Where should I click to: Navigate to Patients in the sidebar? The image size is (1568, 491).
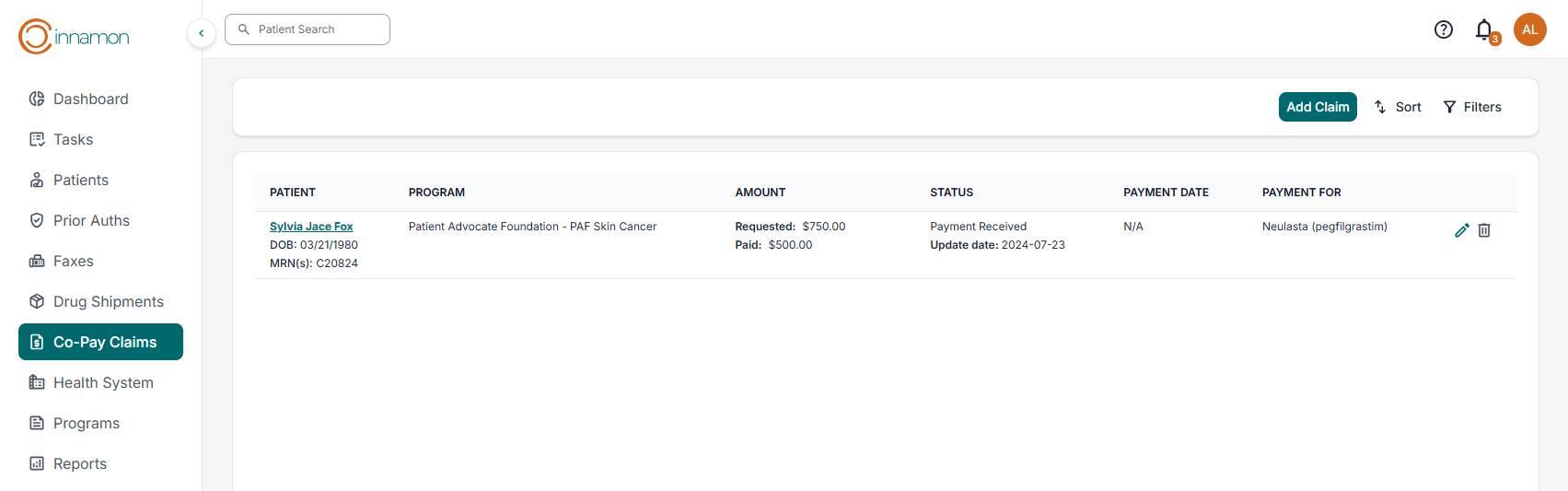click(x=80, y=180)
